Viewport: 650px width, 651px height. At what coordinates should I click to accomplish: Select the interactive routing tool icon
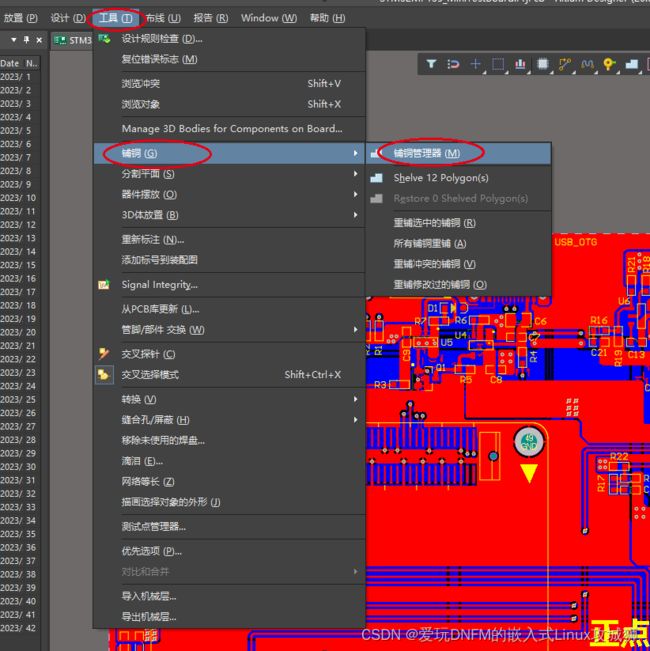pyautogui.click(x=564, y=64)
